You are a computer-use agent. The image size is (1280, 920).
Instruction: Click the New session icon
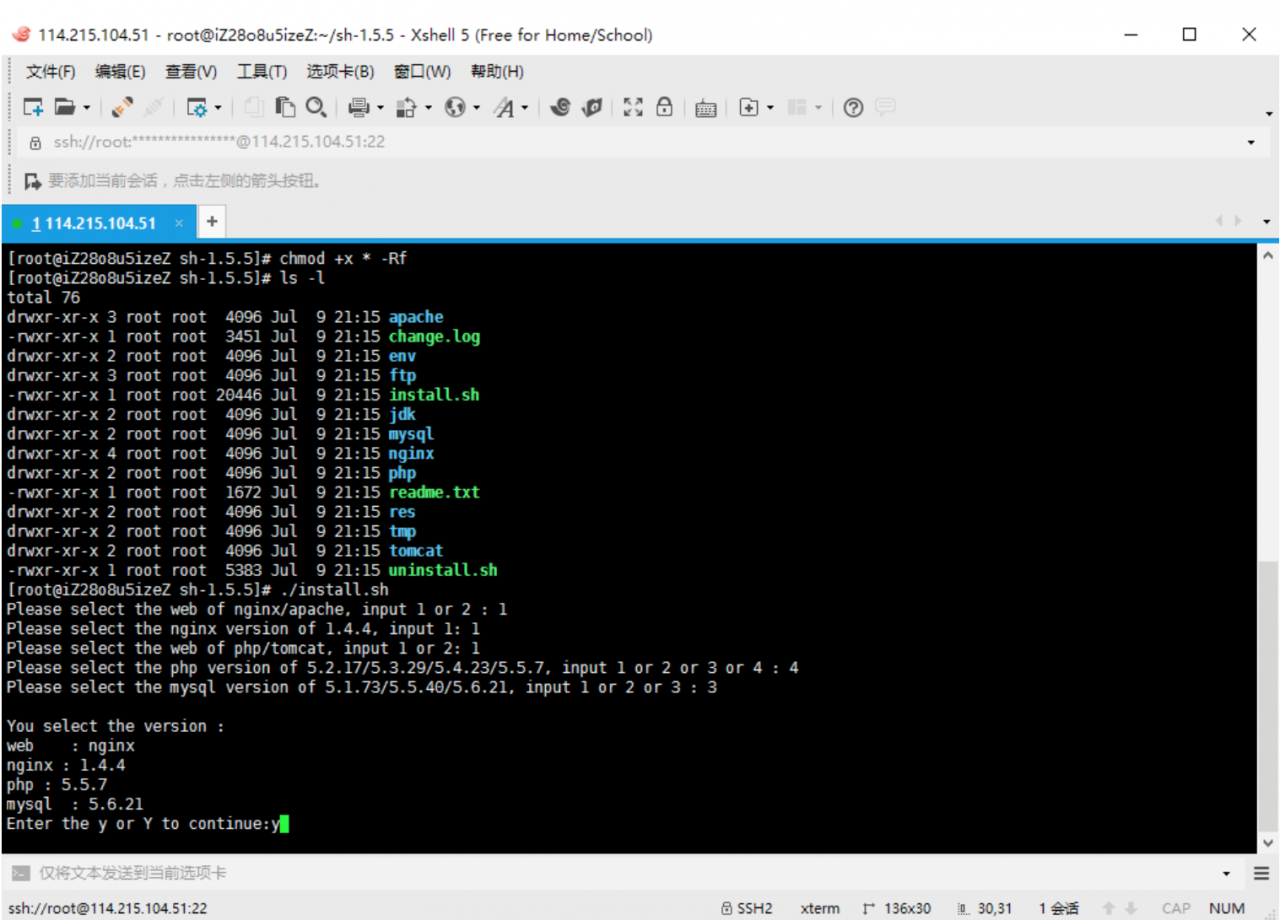pos(33,107)
